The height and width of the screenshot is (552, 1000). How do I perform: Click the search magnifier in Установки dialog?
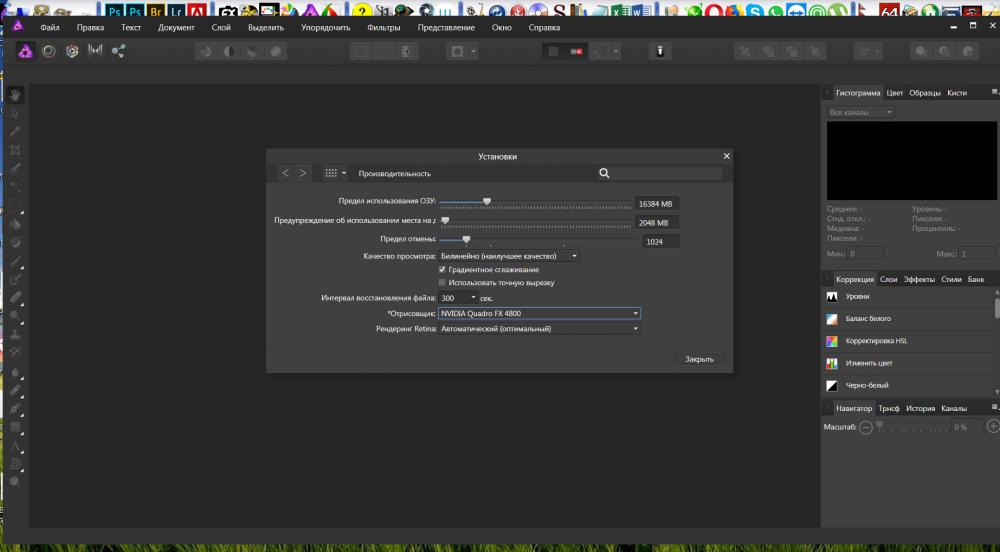click(604, 173)
